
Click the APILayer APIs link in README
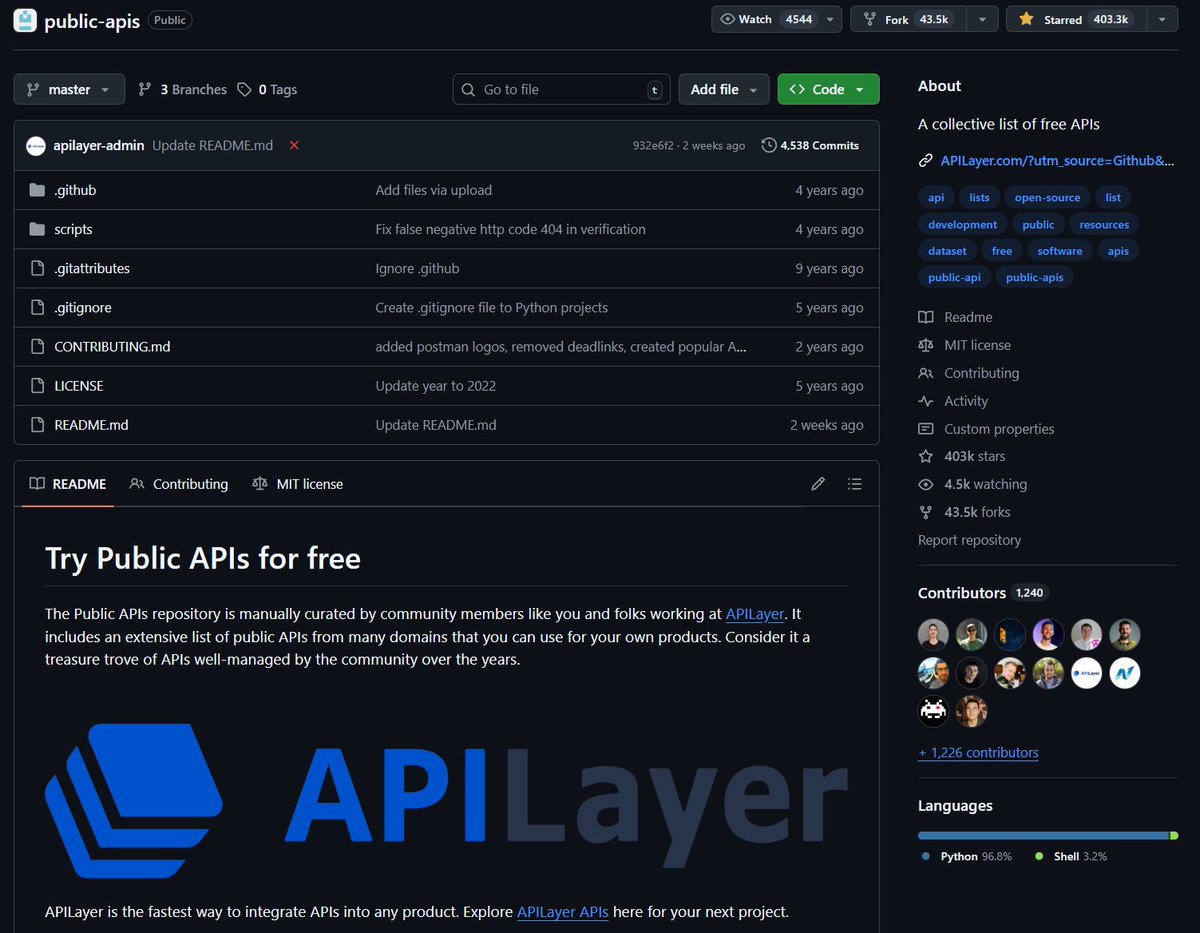[562, 912]
